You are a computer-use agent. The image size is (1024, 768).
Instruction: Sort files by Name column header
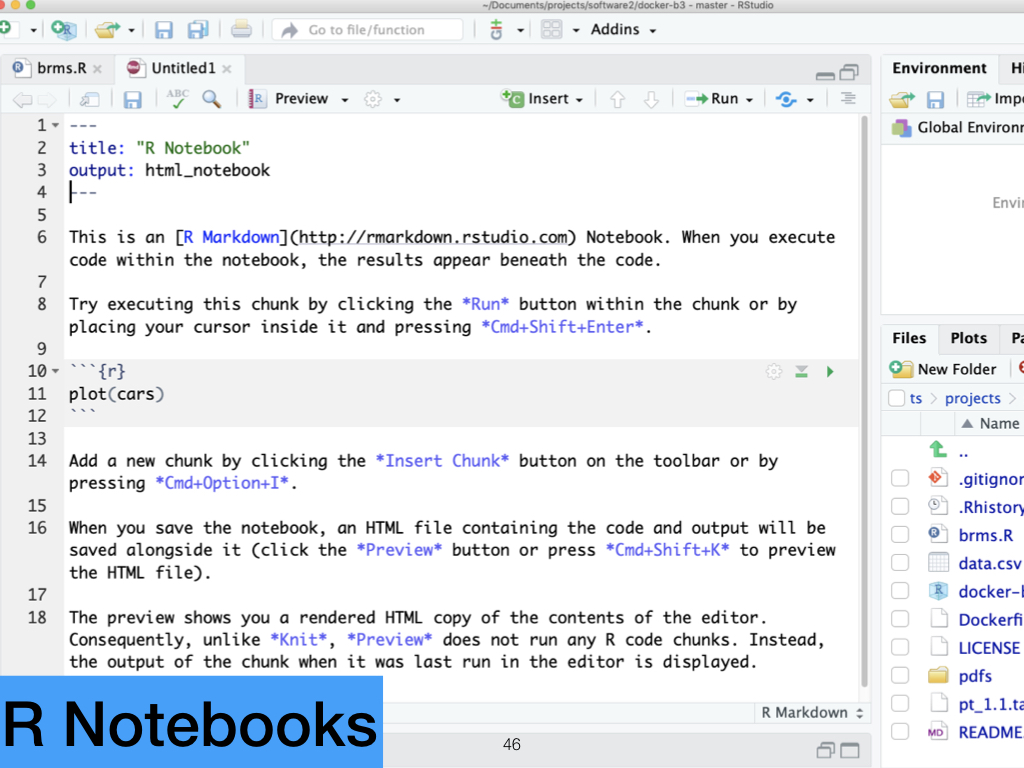pyautogui.click(x=990, y=423)
